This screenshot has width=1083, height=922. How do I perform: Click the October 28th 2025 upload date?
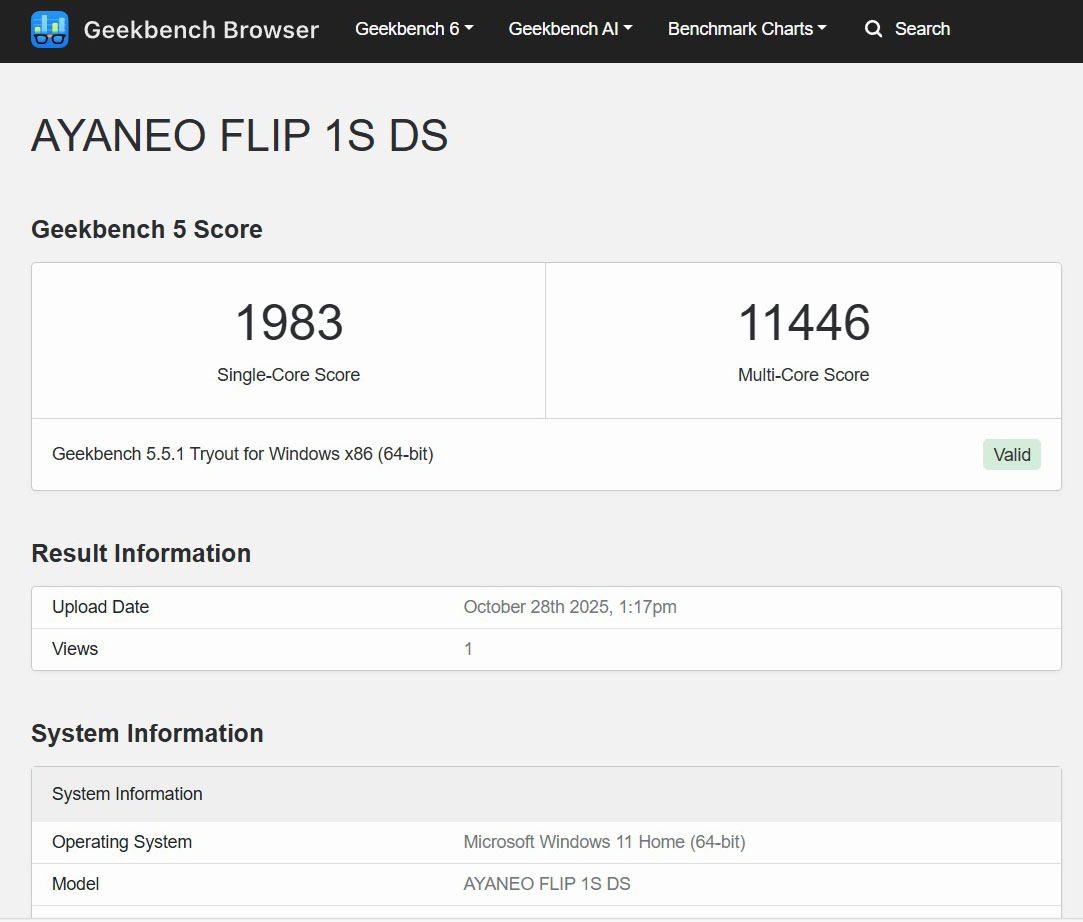[570, 607]
